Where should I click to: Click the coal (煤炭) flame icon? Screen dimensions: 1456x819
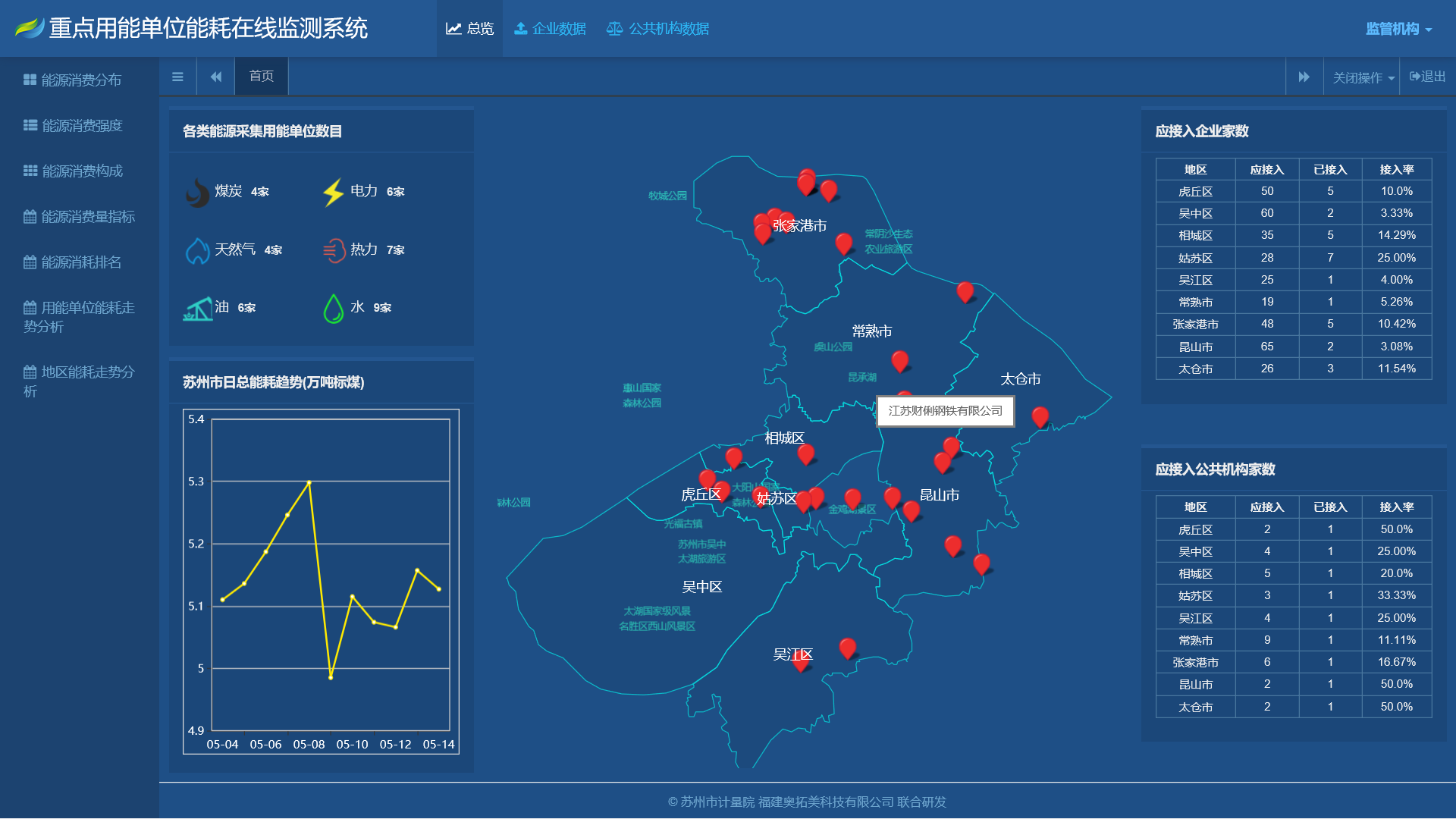pyautogui.click(x=197, y=193)
